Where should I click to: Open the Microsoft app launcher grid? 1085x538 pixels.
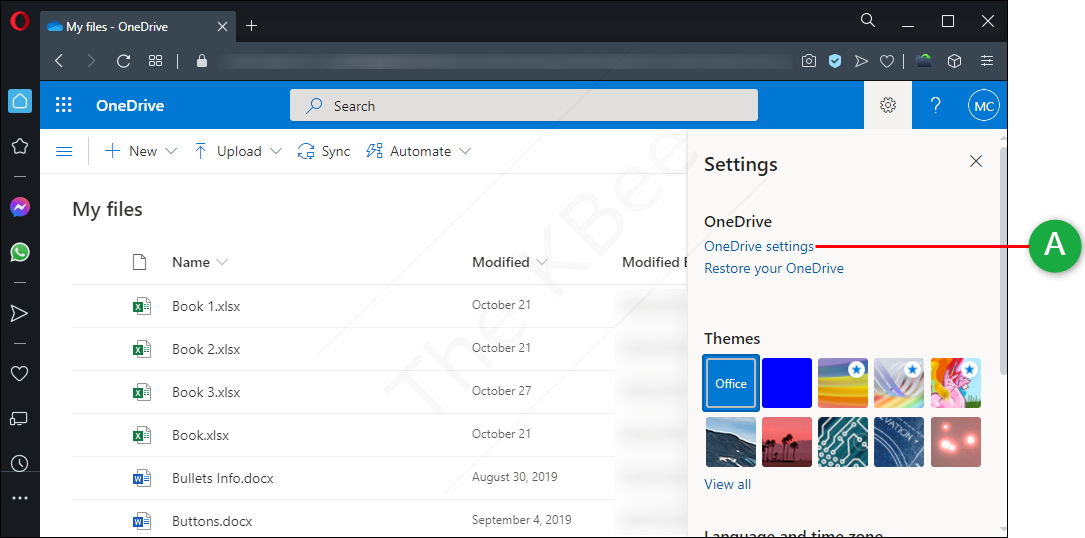click(64, 105)
